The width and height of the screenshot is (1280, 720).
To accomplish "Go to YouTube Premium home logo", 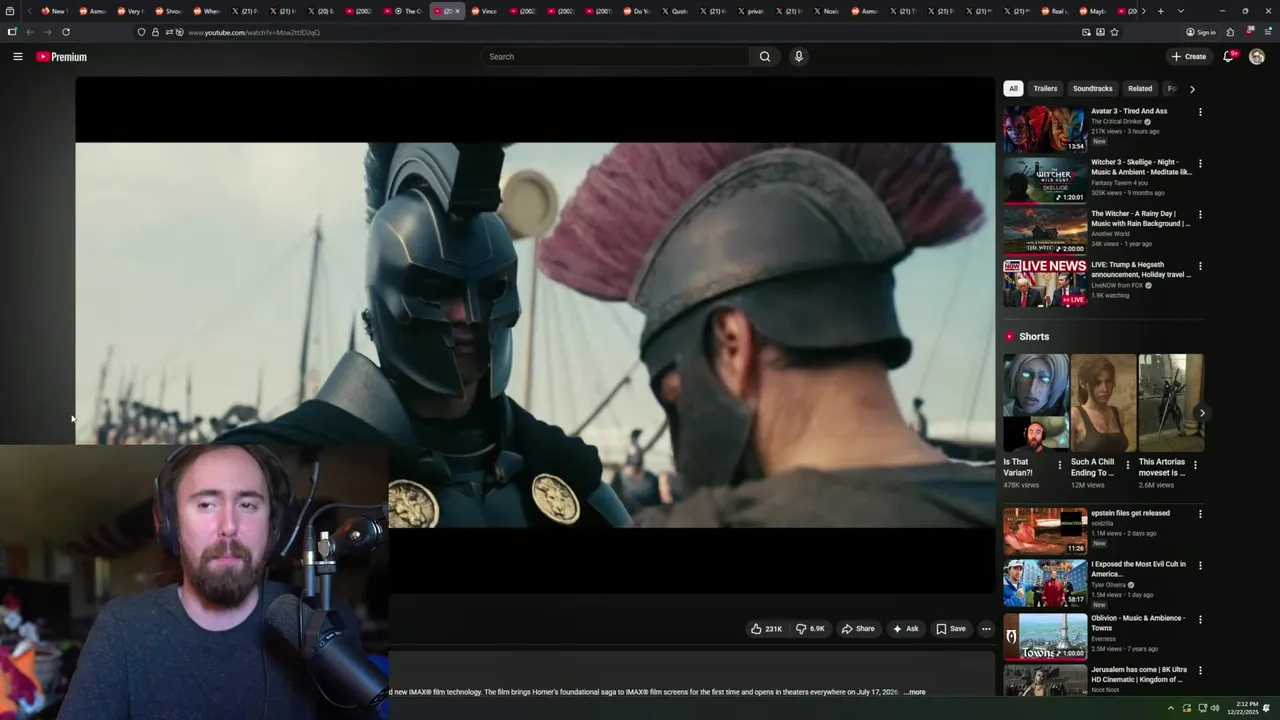I will 62,57.
